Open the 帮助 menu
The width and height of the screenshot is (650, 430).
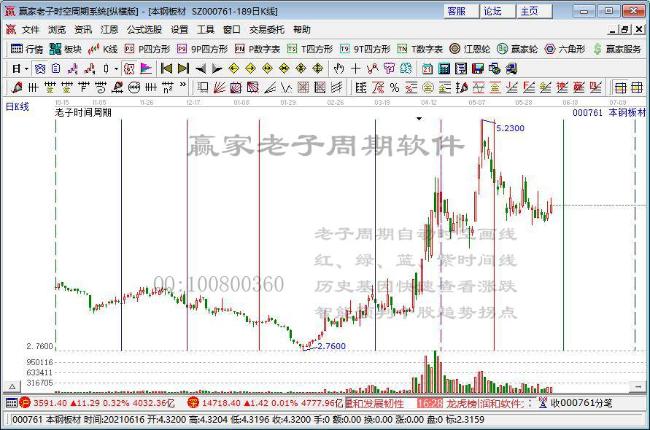coord(301,30)
